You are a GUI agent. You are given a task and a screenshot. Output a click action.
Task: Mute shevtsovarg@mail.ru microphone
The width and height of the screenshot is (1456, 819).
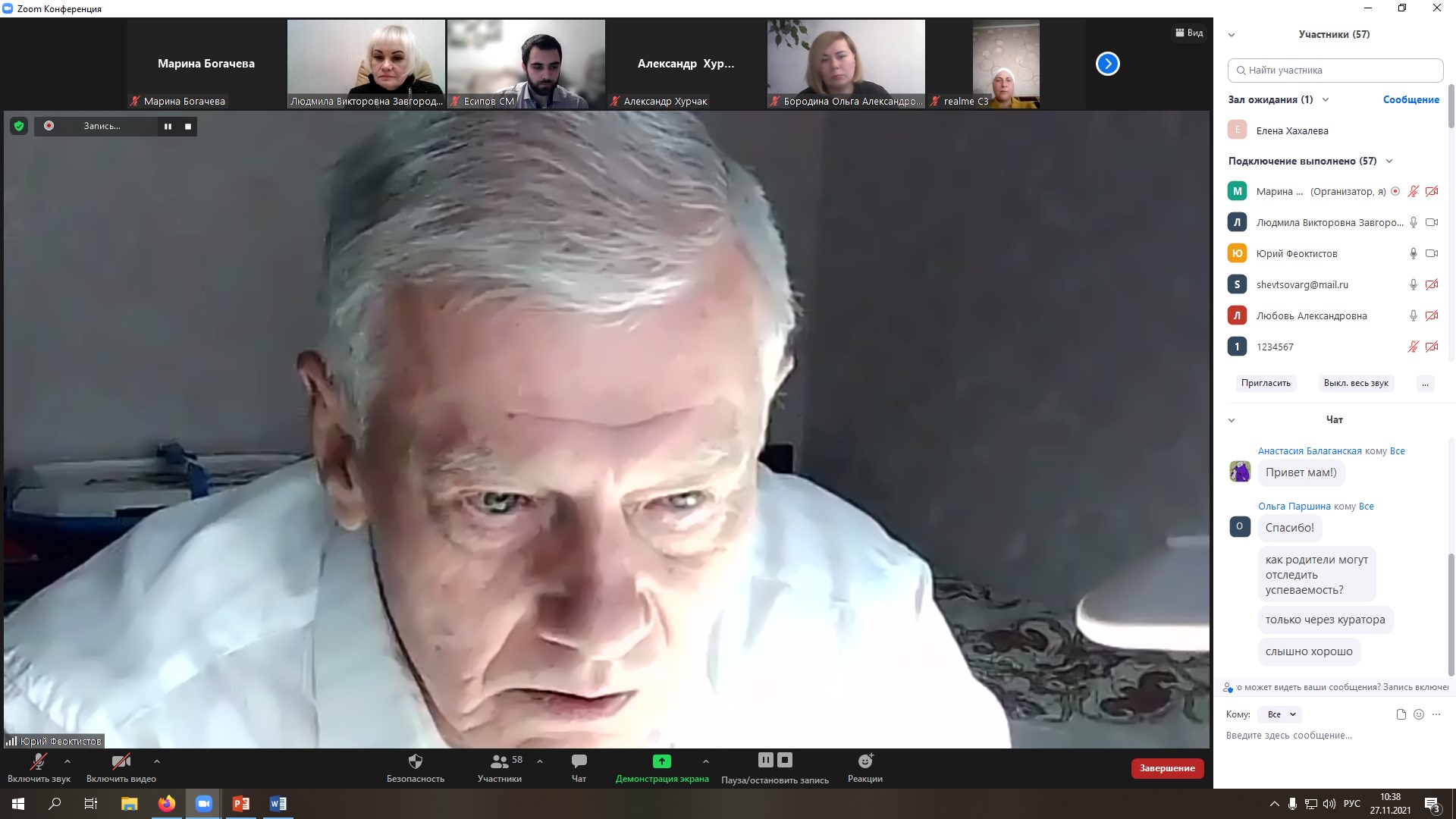(1413, 285)
